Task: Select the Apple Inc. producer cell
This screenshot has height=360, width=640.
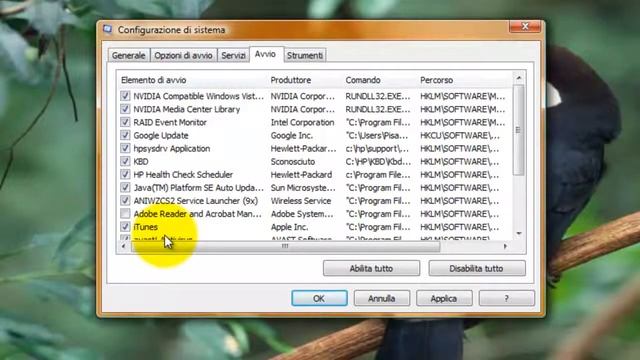Action: pyautogui.click(x=289, y=227)
